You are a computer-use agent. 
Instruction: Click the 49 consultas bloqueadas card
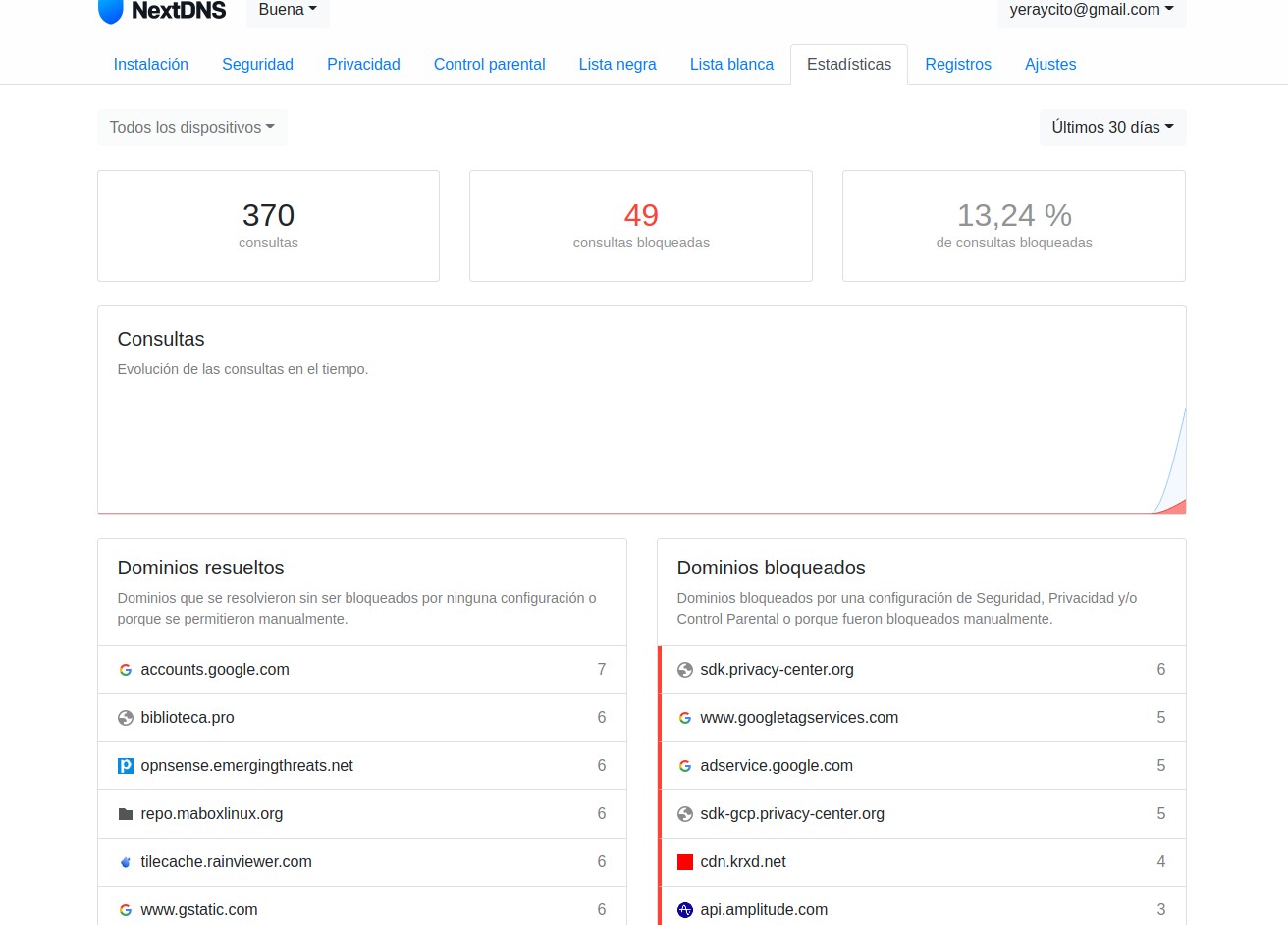click(x=641, y=226)
